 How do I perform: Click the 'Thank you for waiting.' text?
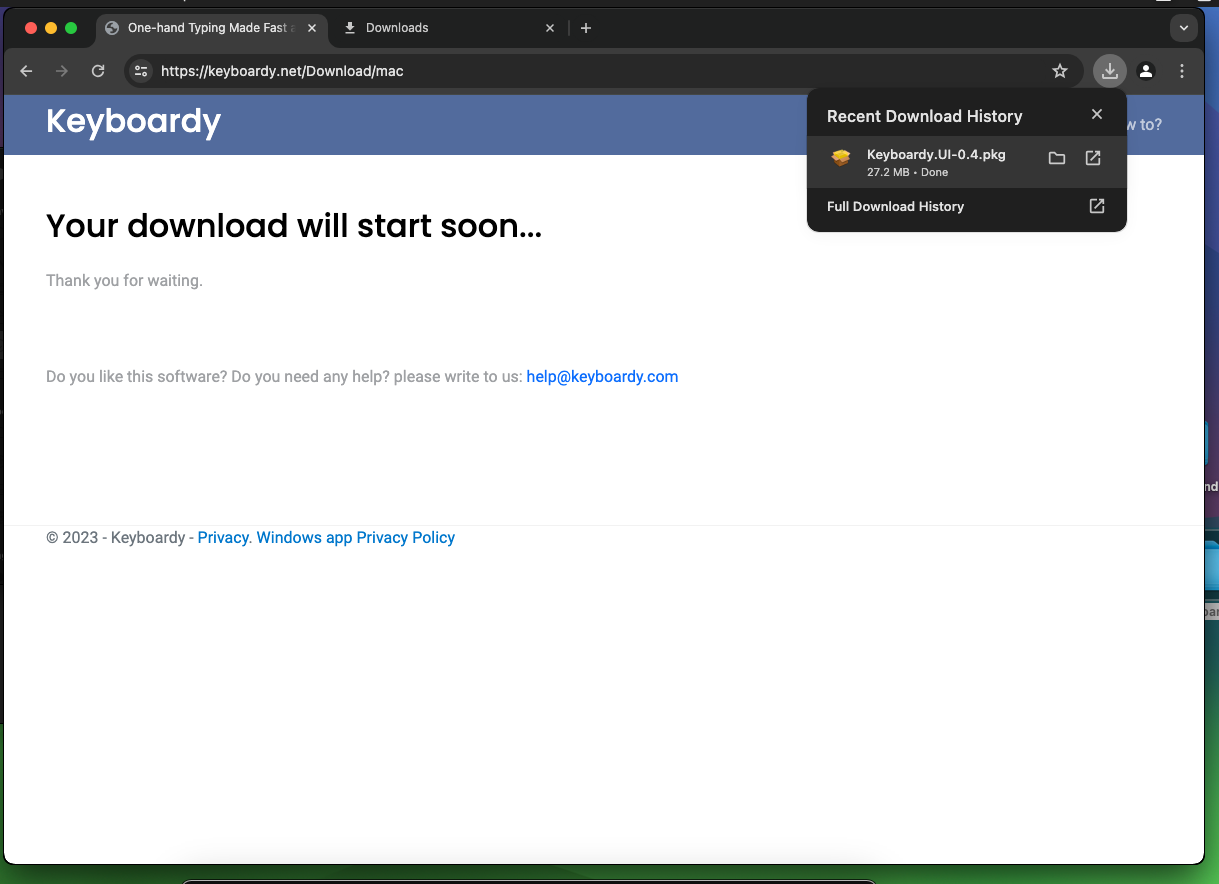[x=124, y=281]
